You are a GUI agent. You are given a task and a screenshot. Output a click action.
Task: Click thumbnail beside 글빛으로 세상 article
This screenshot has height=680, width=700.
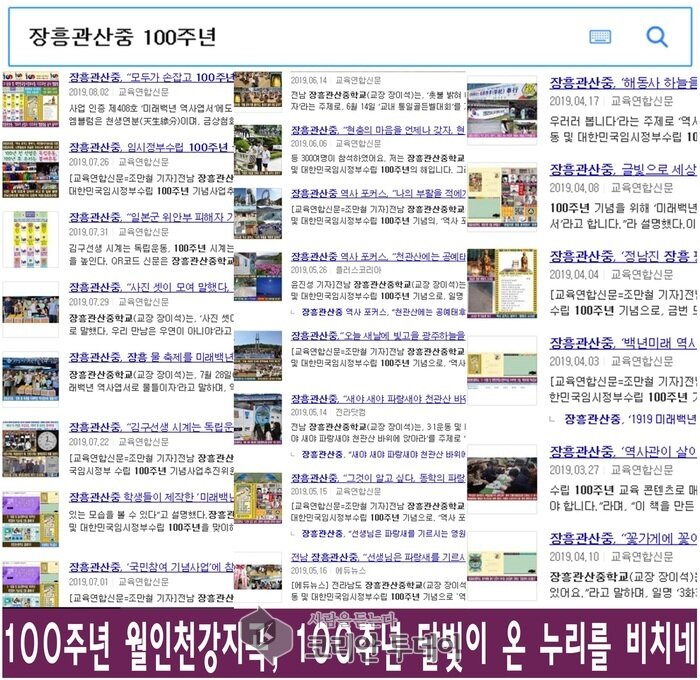pyautogui.click(x=502, y=197)
